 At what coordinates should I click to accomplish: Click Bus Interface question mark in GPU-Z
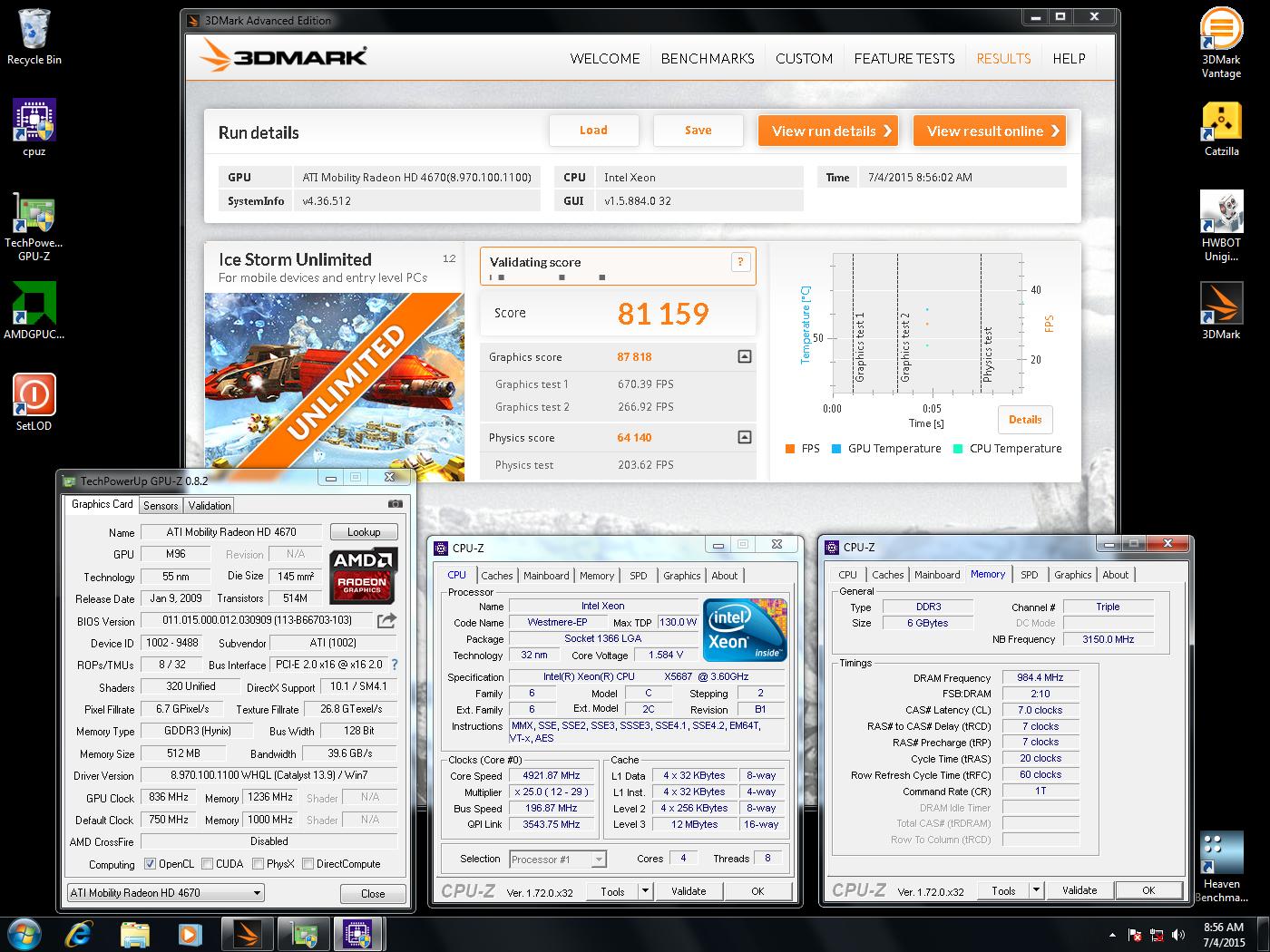(x=395, y=665)
